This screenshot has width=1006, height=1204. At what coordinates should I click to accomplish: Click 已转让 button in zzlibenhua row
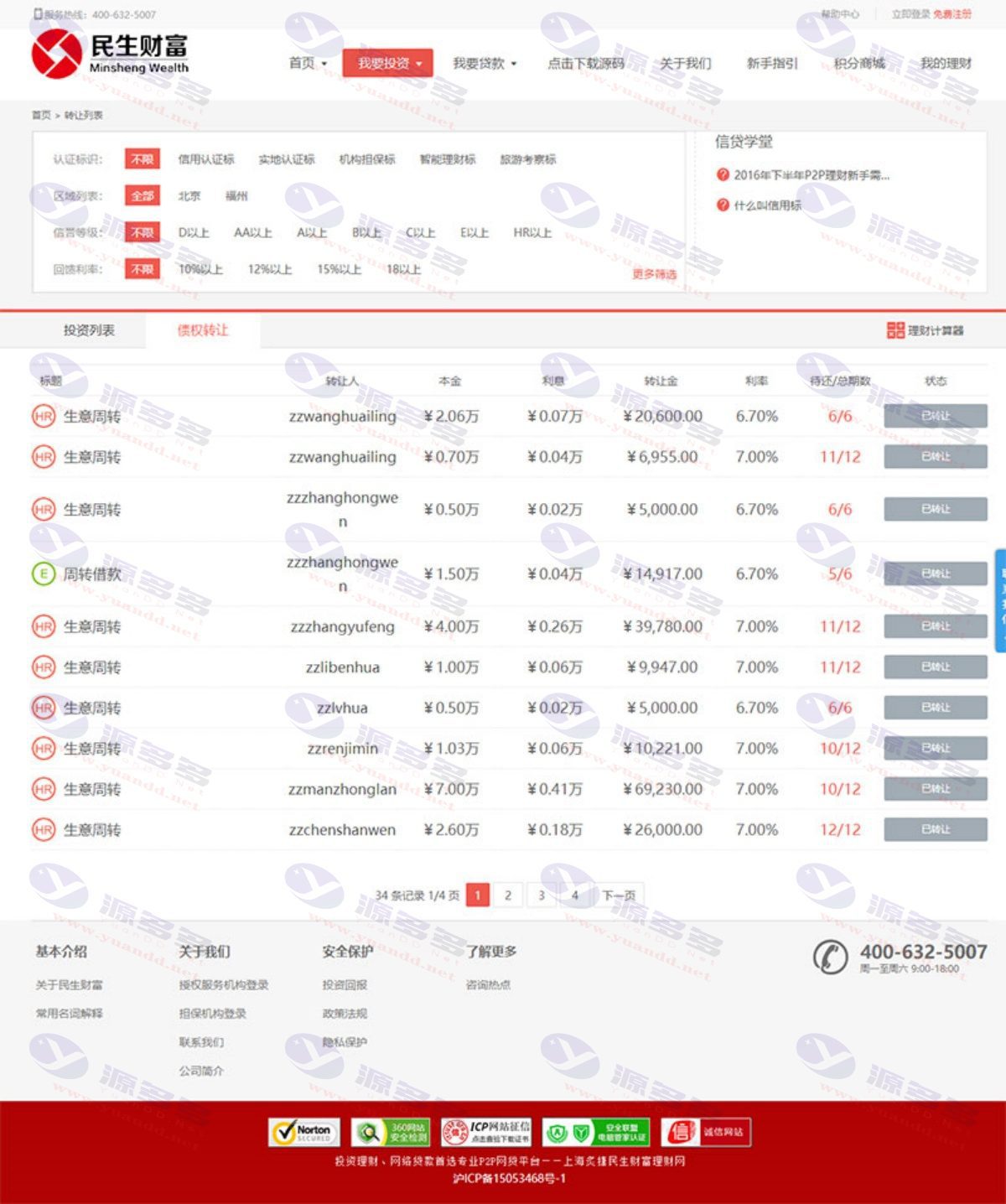pos(936,667)
